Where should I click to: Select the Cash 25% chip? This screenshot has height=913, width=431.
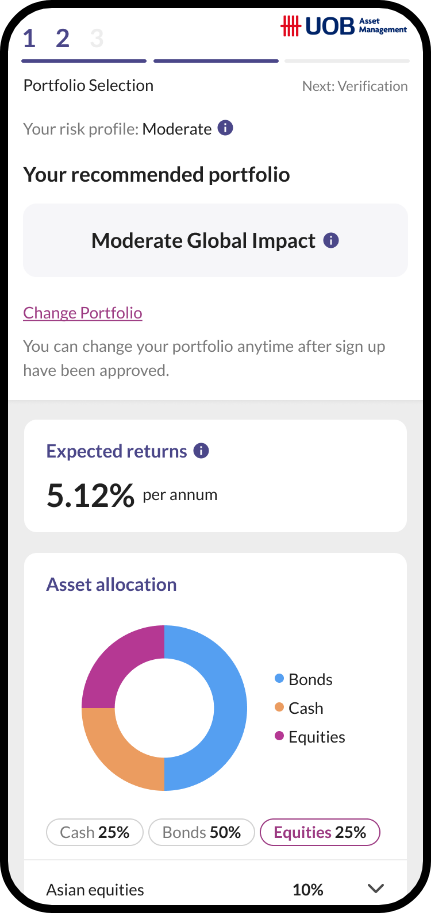coord(94,832)
